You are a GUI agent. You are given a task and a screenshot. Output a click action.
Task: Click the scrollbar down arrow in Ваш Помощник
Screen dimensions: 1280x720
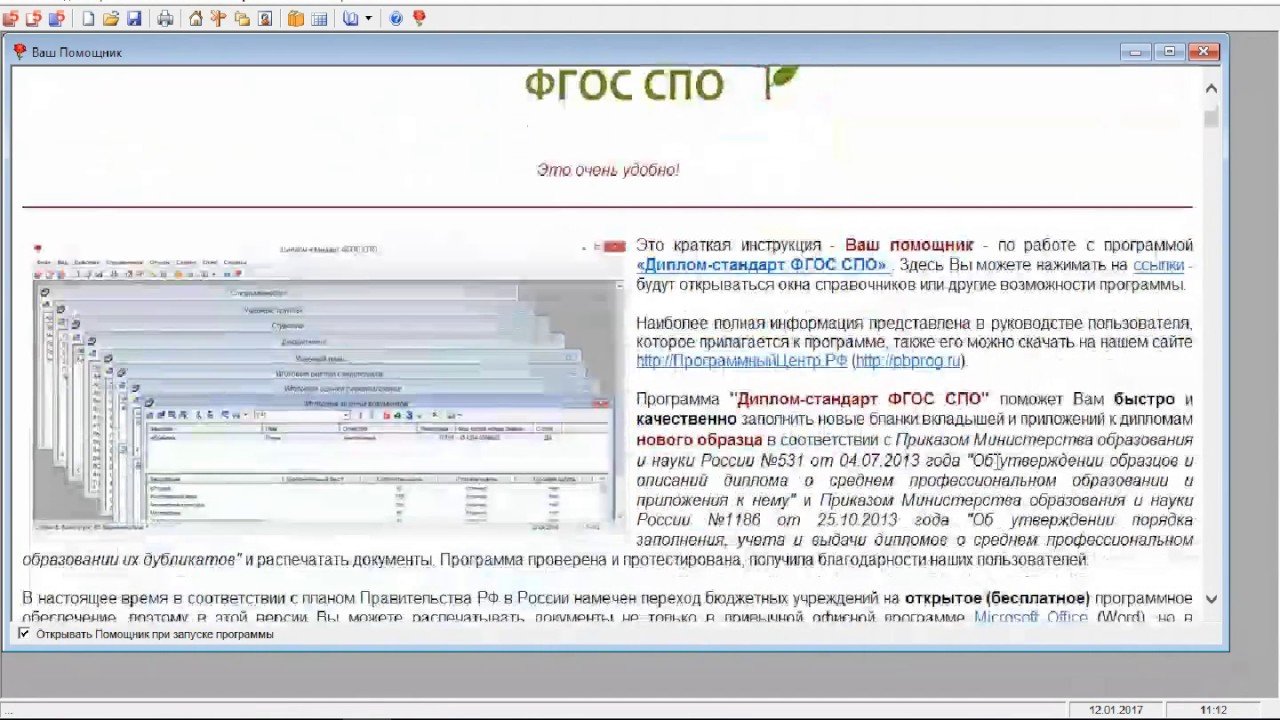(1211, 599)
